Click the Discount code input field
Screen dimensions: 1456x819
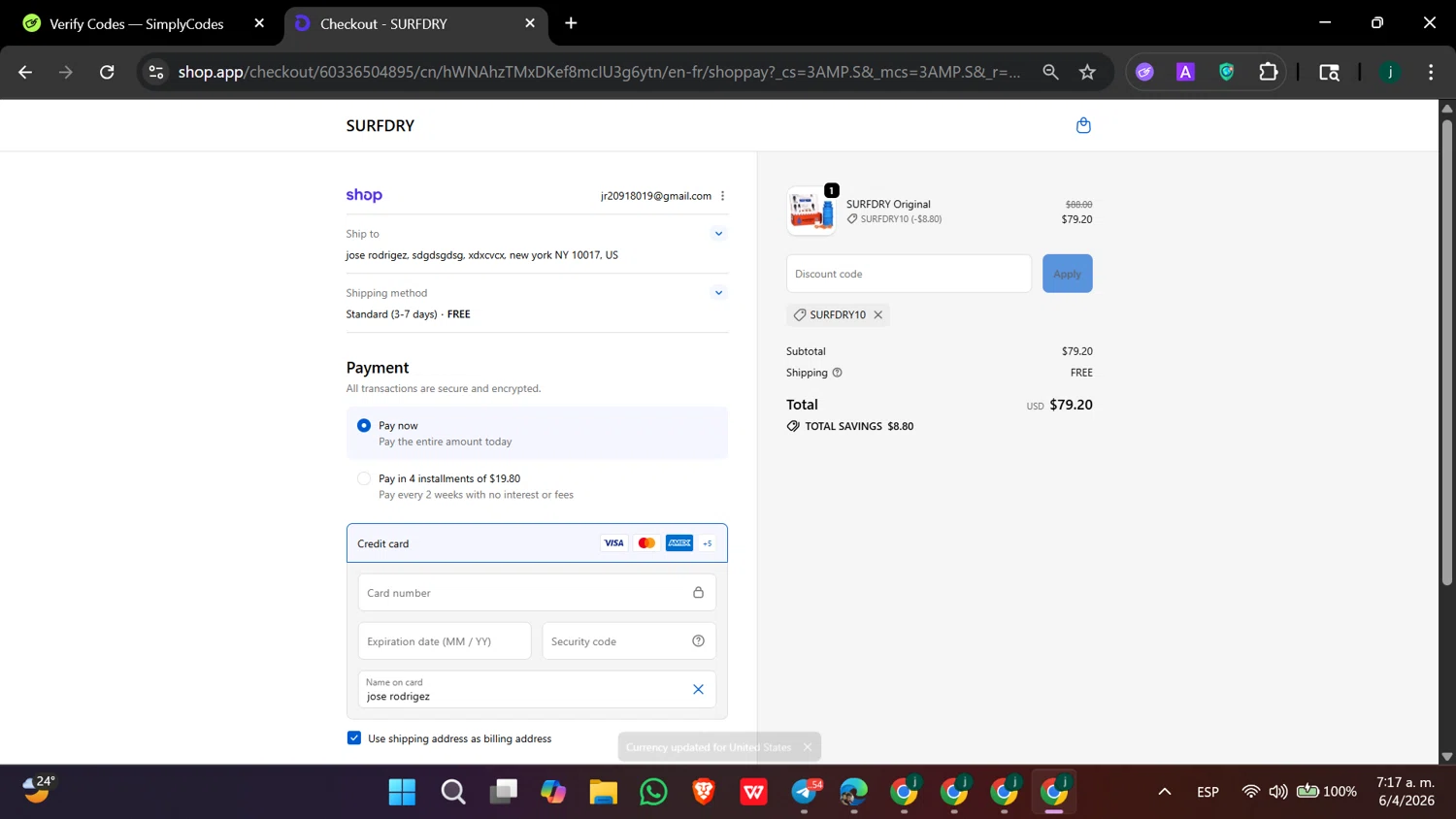[909, 274]
